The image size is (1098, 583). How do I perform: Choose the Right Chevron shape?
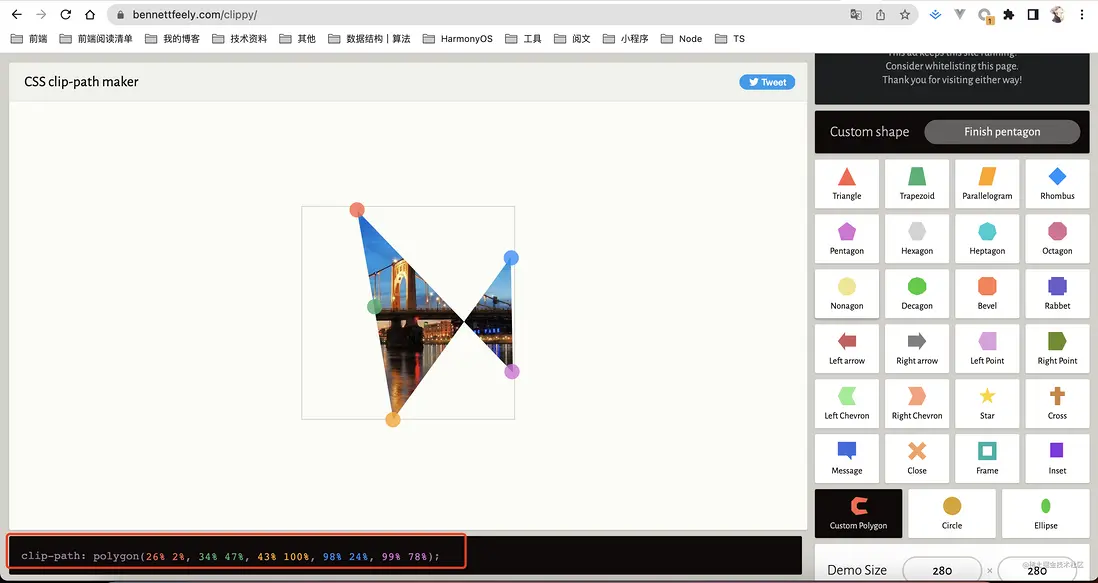click(917, 403)
